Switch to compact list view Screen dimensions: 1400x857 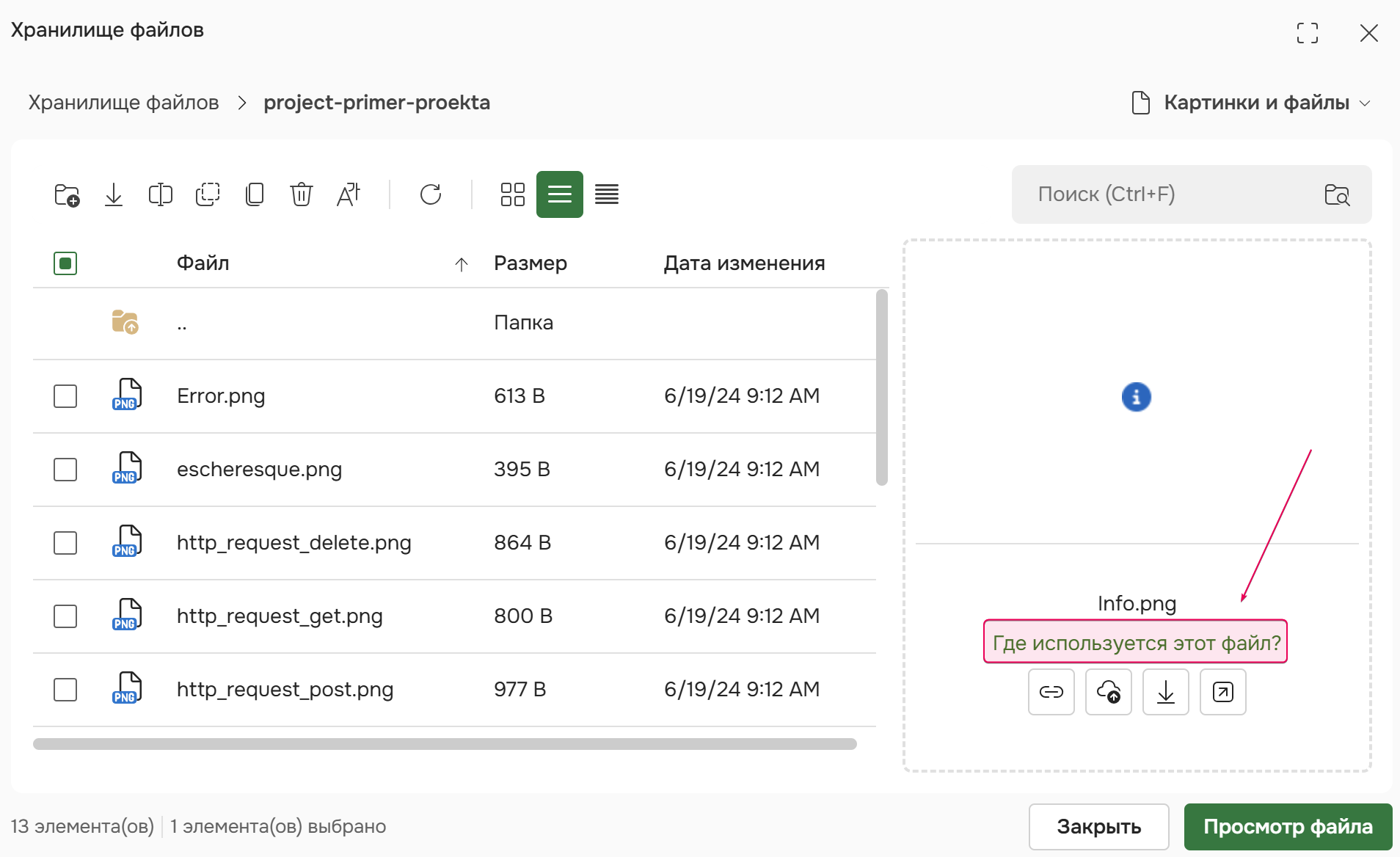coord(607,194)
